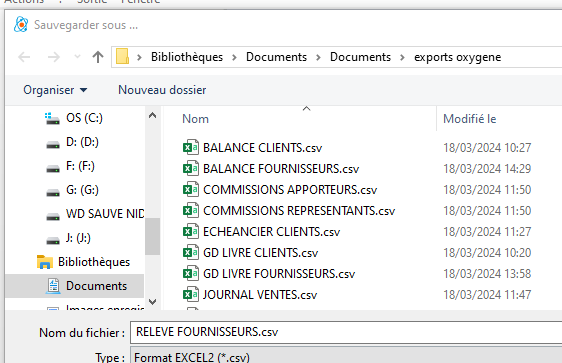Select Documents library in sidebar
This screenshot has height=363, width=562.
tap(96, 286)
